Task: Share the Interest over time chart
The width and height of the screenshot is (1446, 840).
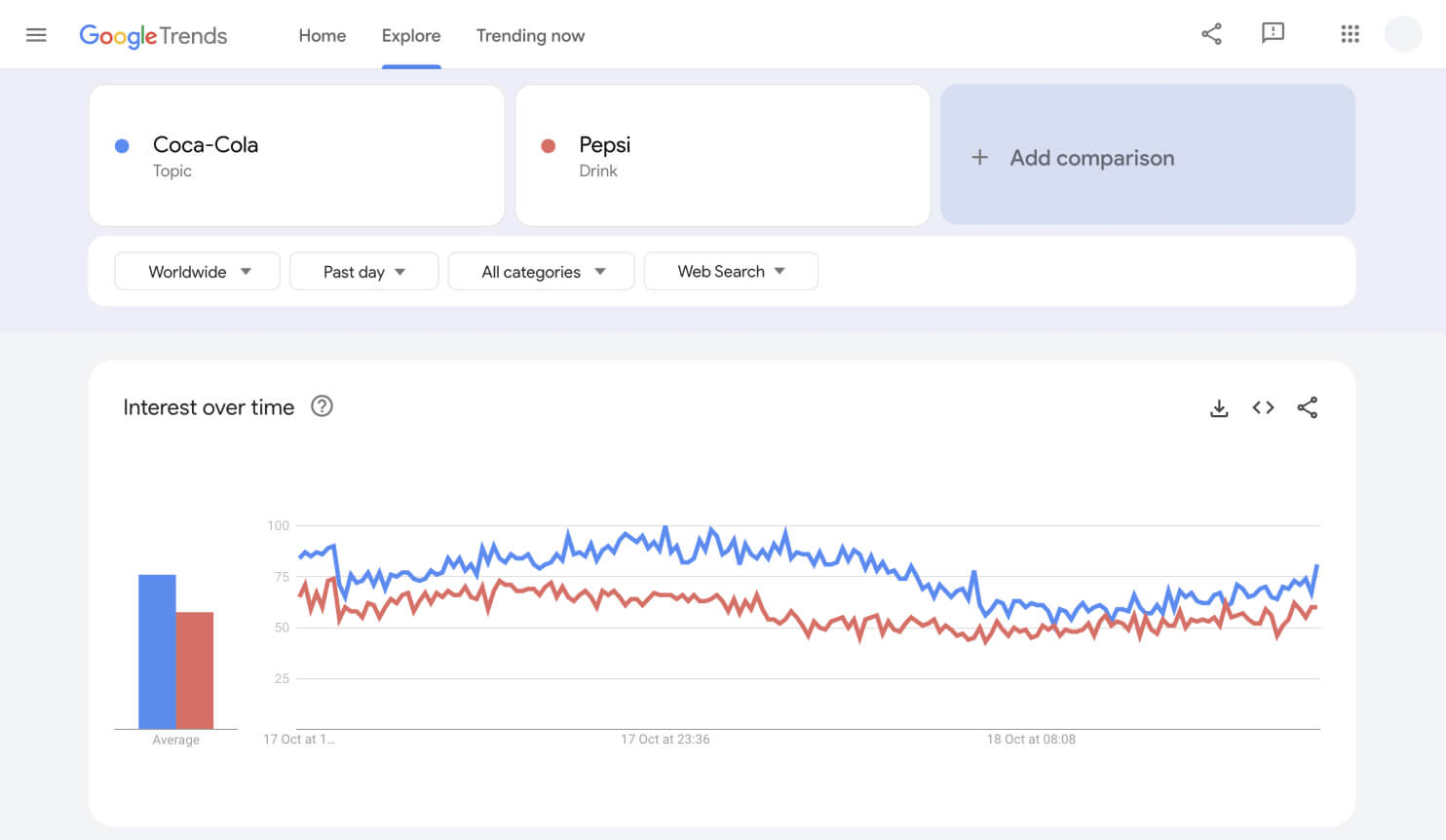Action: pos(1308,407)
